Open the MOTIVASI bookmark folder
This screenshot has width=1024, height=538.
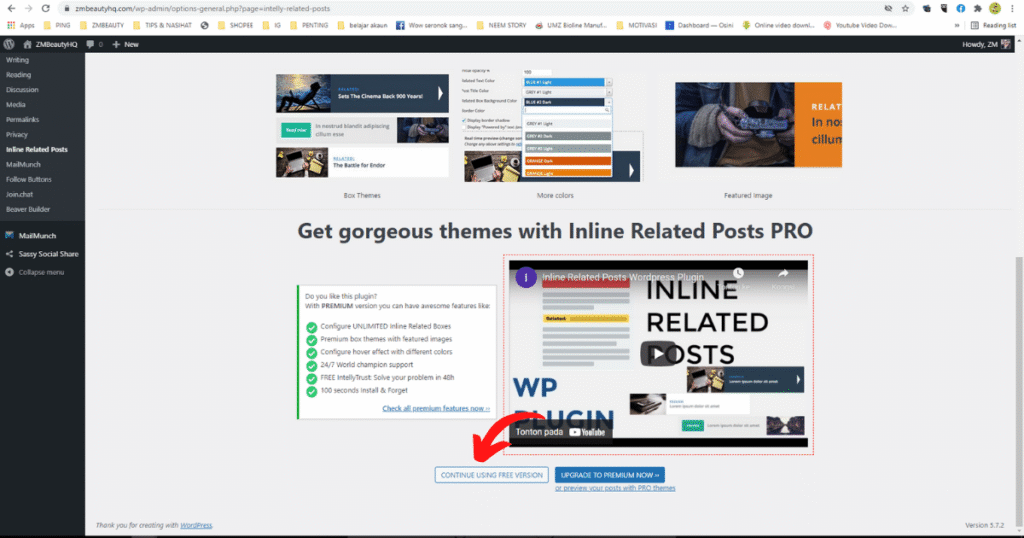coord(637,25)
